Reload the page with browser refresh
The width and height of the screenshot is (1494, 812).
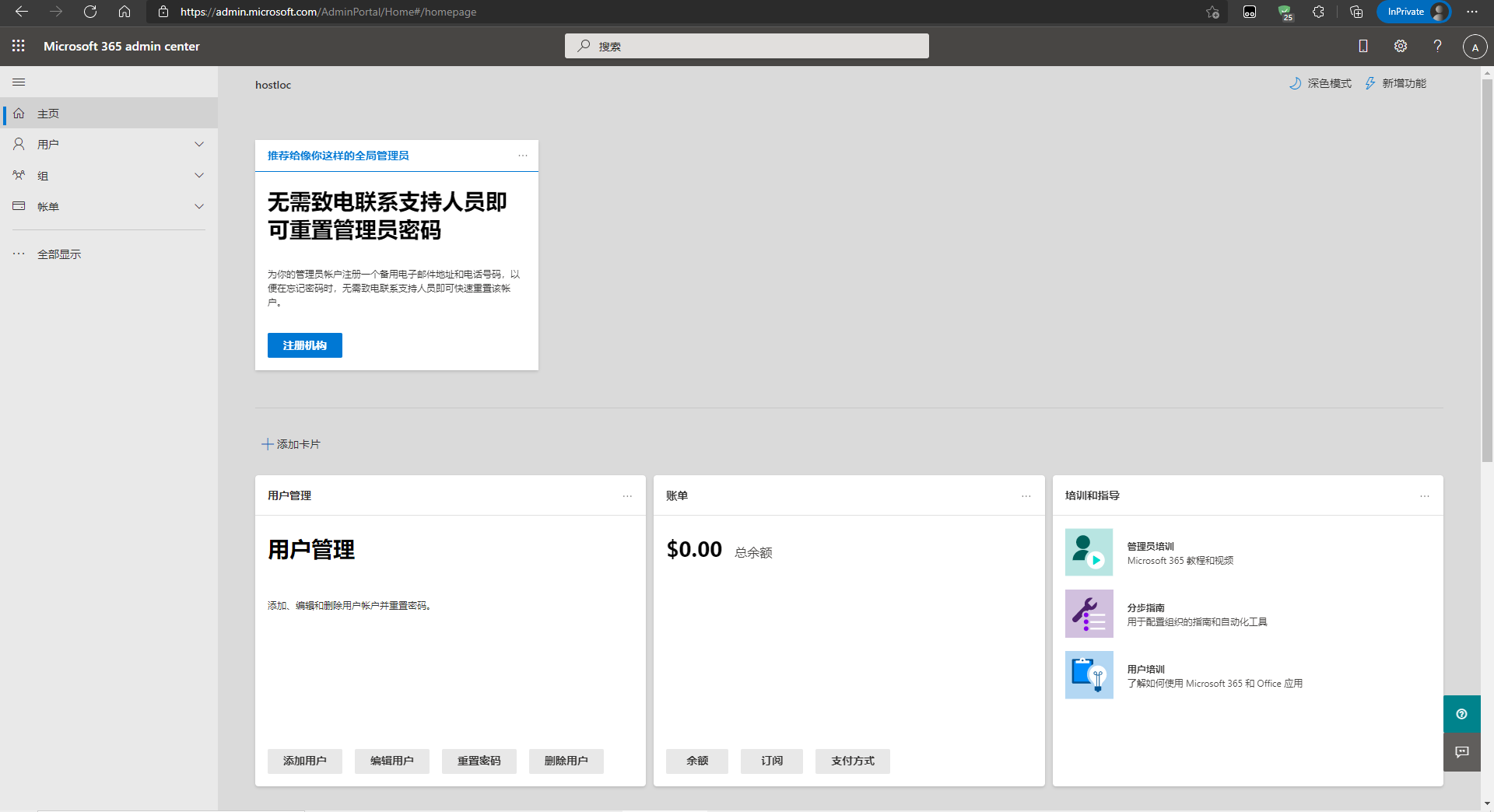(90, 12)
